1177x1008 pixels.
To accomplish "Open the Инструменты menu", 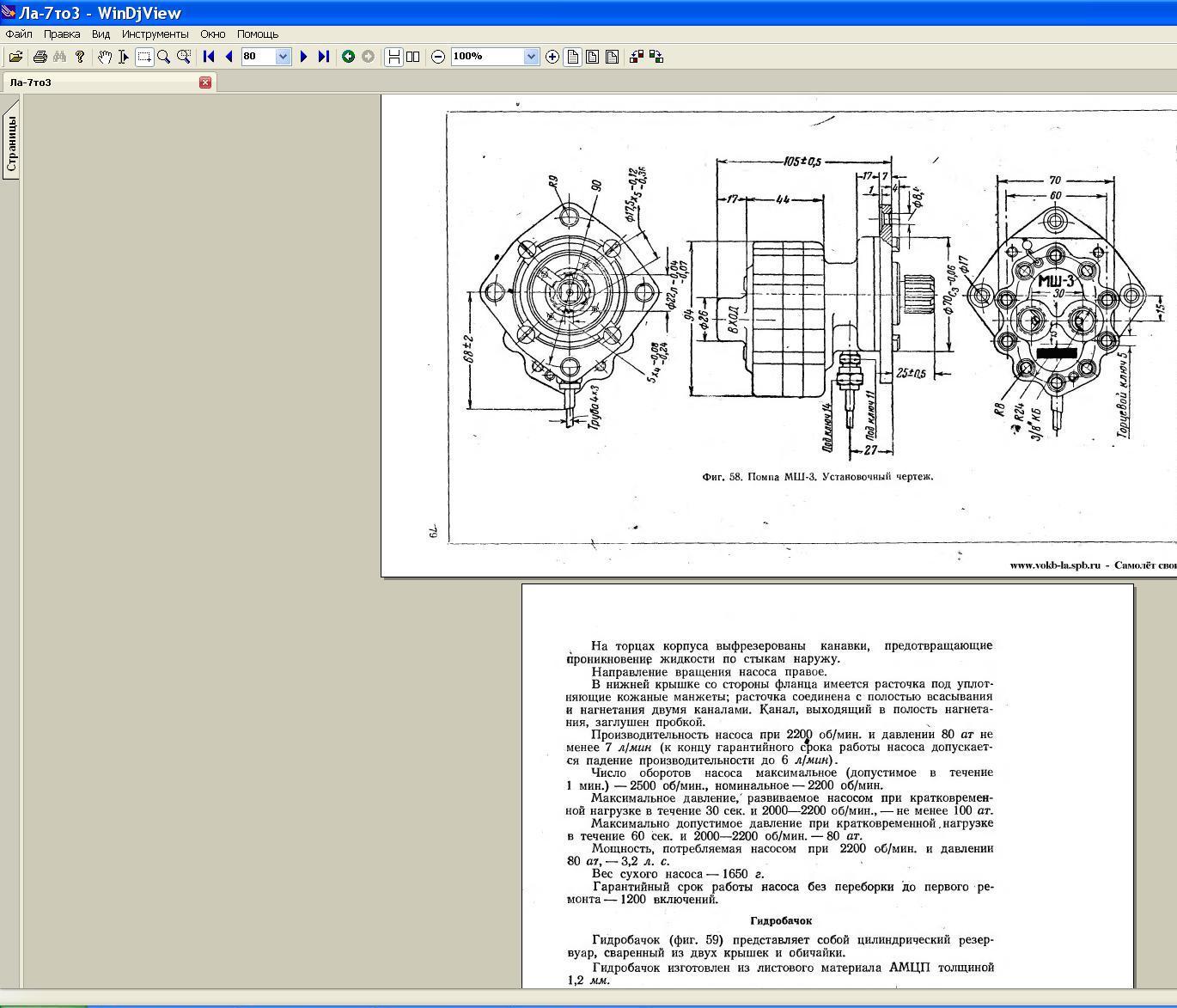I will 155,34.
